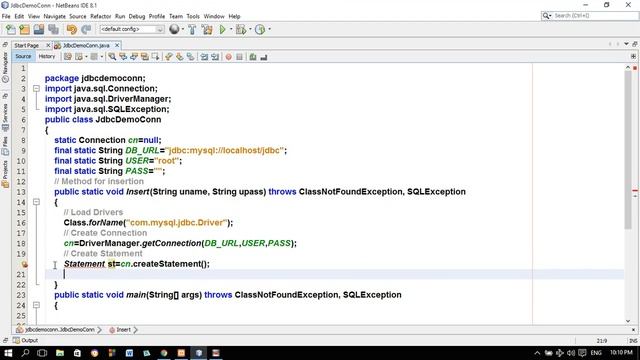Open the Source menu
This screenshot has width=640, height=360.
coord(78,16)
